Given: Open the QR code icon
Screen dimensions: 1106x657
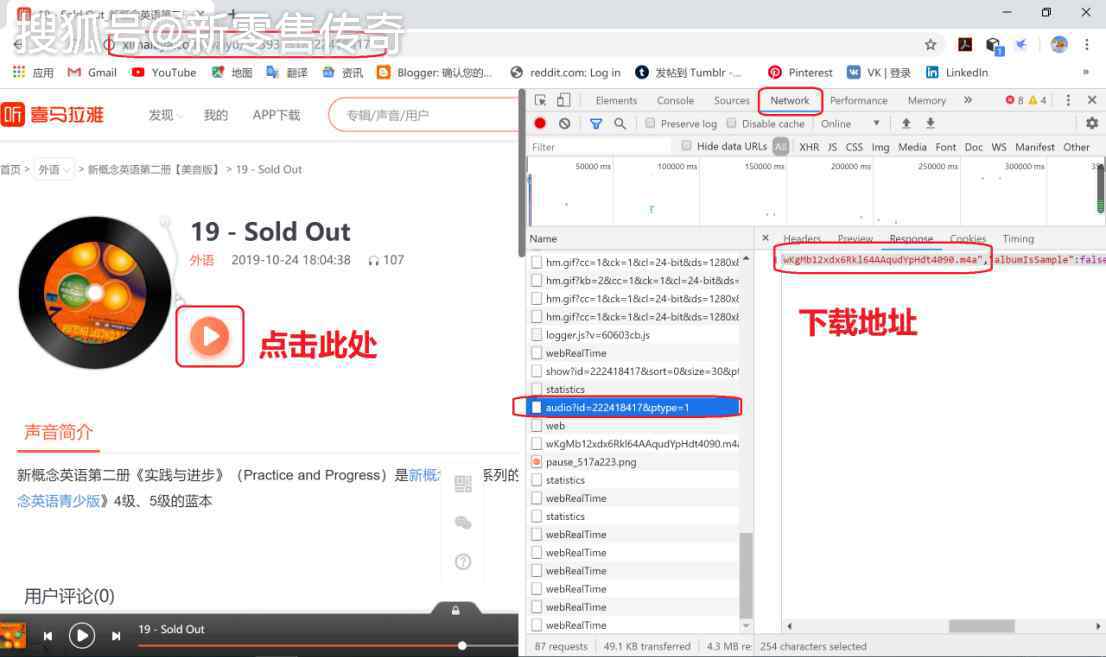Looking at the screenshot, I should pyautogui.click(x=463, y=483).
